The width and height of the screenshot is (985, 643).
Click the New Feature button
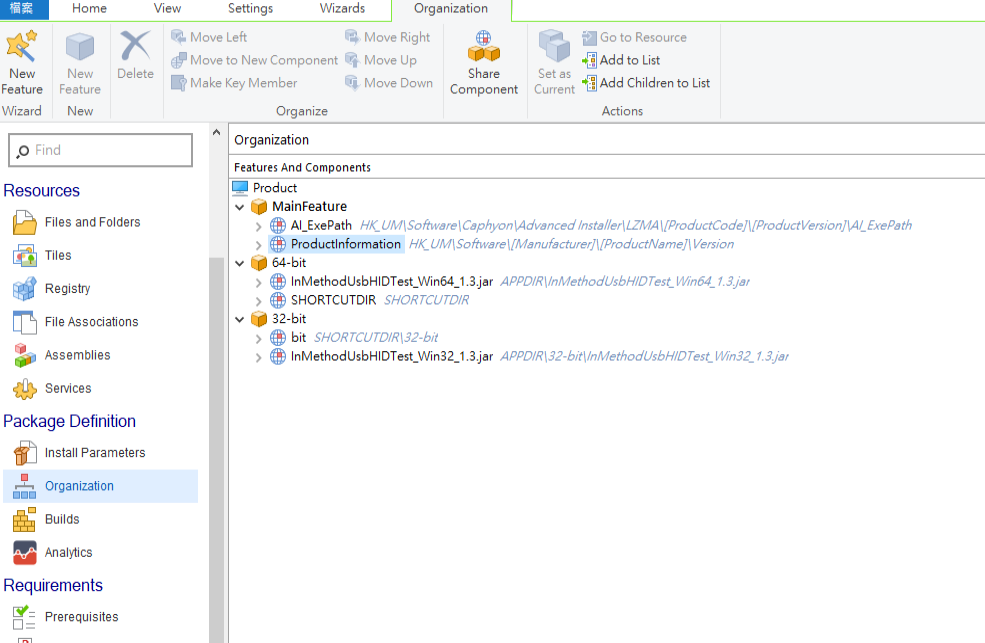coord(80,63)
